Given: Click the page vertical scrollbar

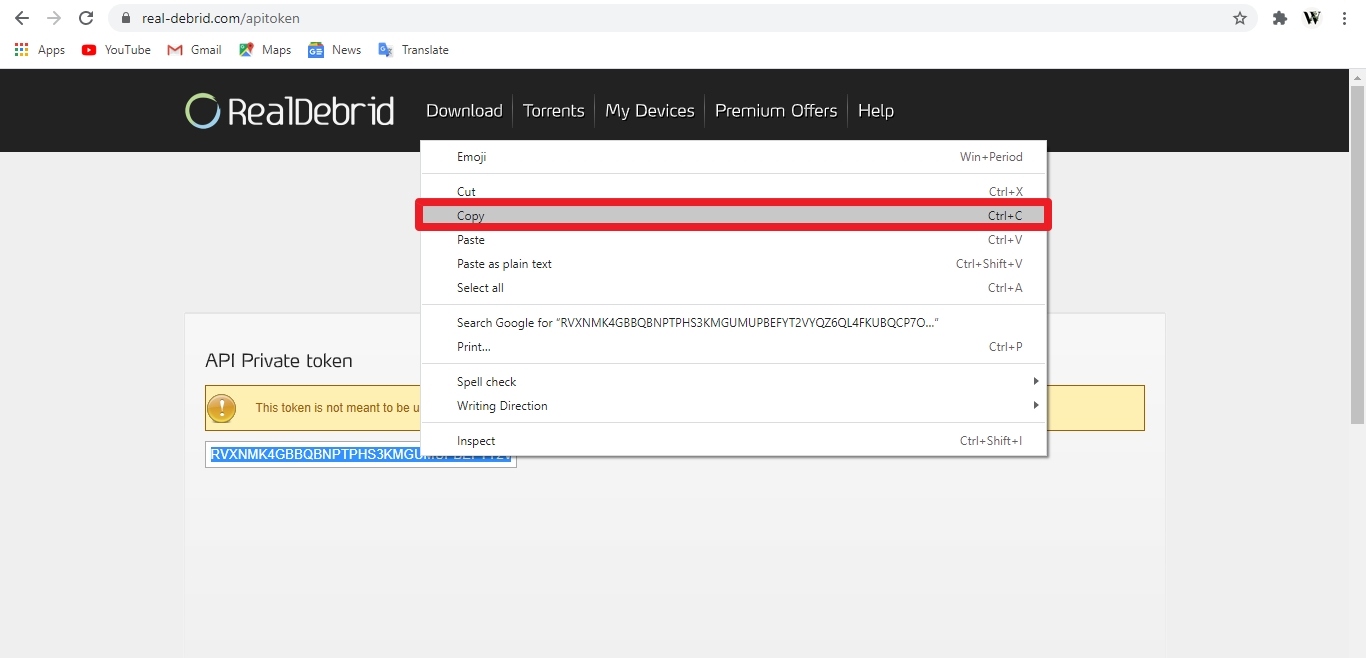Looking at the screenshot, I should point(1358,248).
